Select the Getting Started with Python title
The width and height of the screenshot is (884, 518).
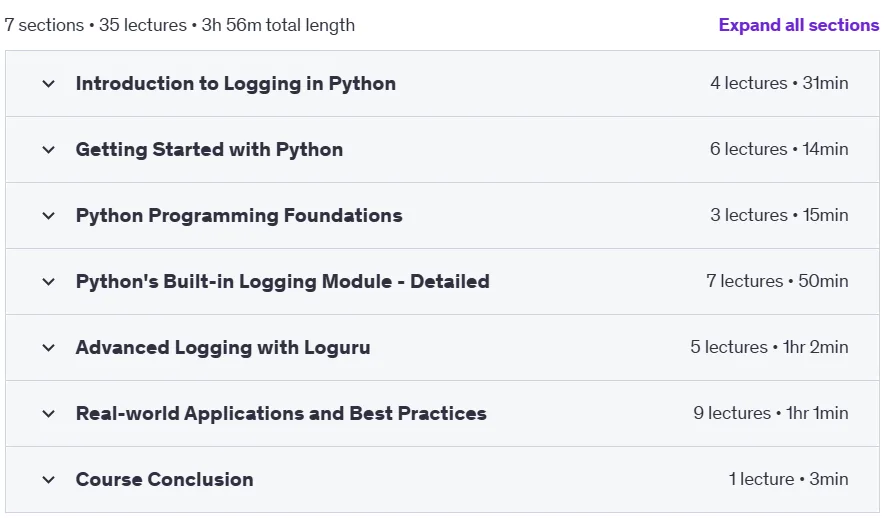[209, 149]
